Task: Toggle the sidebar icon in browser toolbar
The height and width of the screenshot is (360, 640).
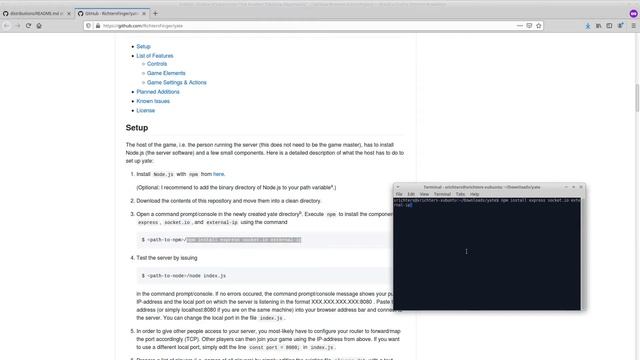Action: point(609,26)
